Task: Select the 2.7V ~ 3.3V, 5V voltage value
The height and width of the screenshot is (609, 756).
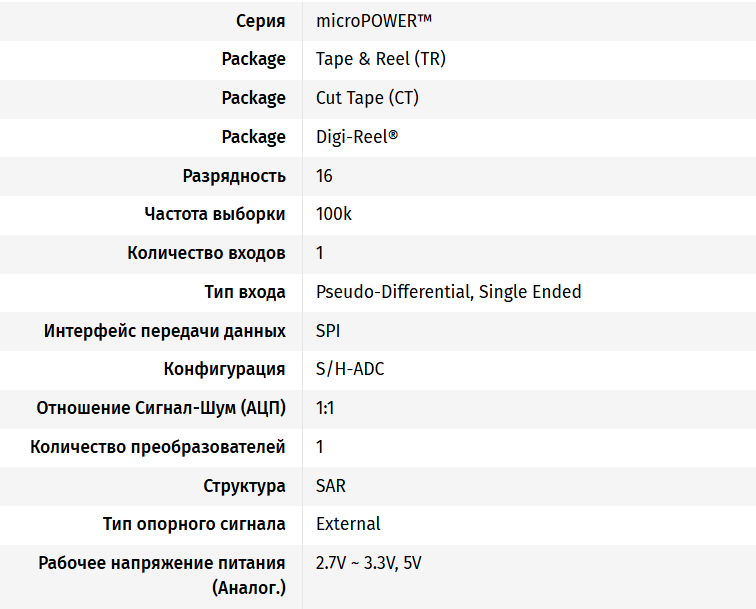Action: [368, 563]
